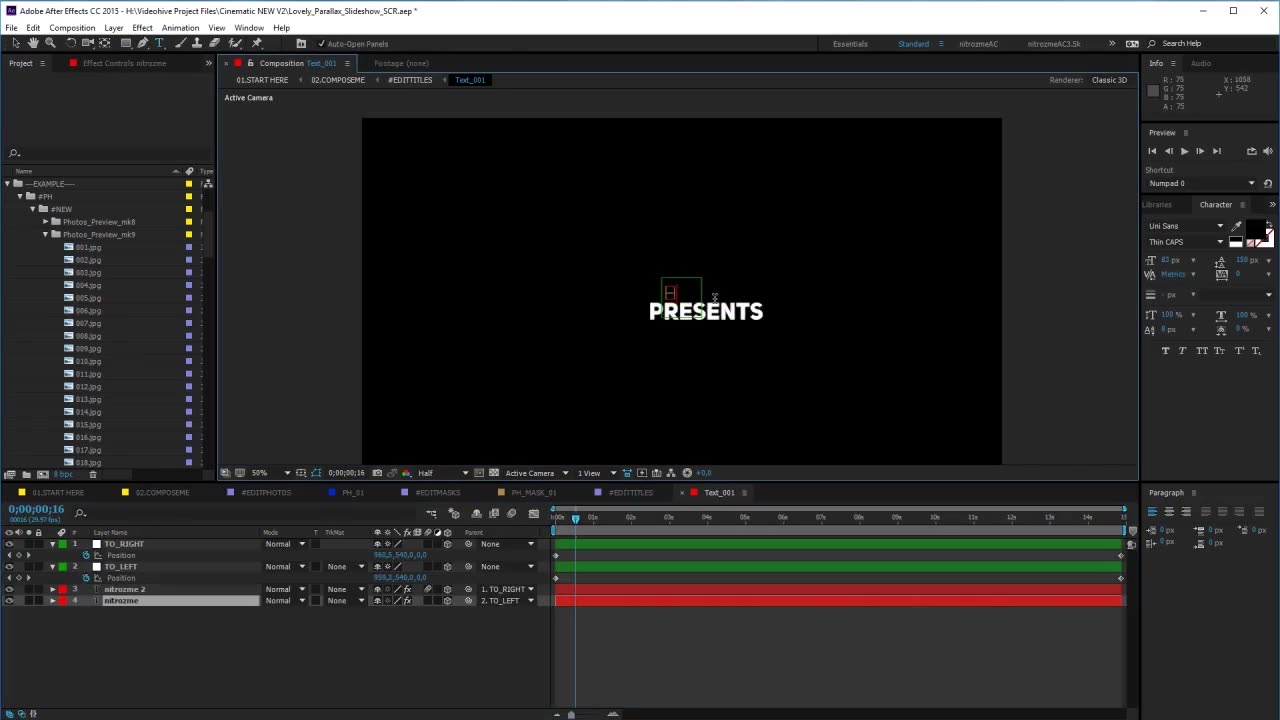1280x720 pixels.
Task: Select the Pen tool
Action: (x=143, y=43)
